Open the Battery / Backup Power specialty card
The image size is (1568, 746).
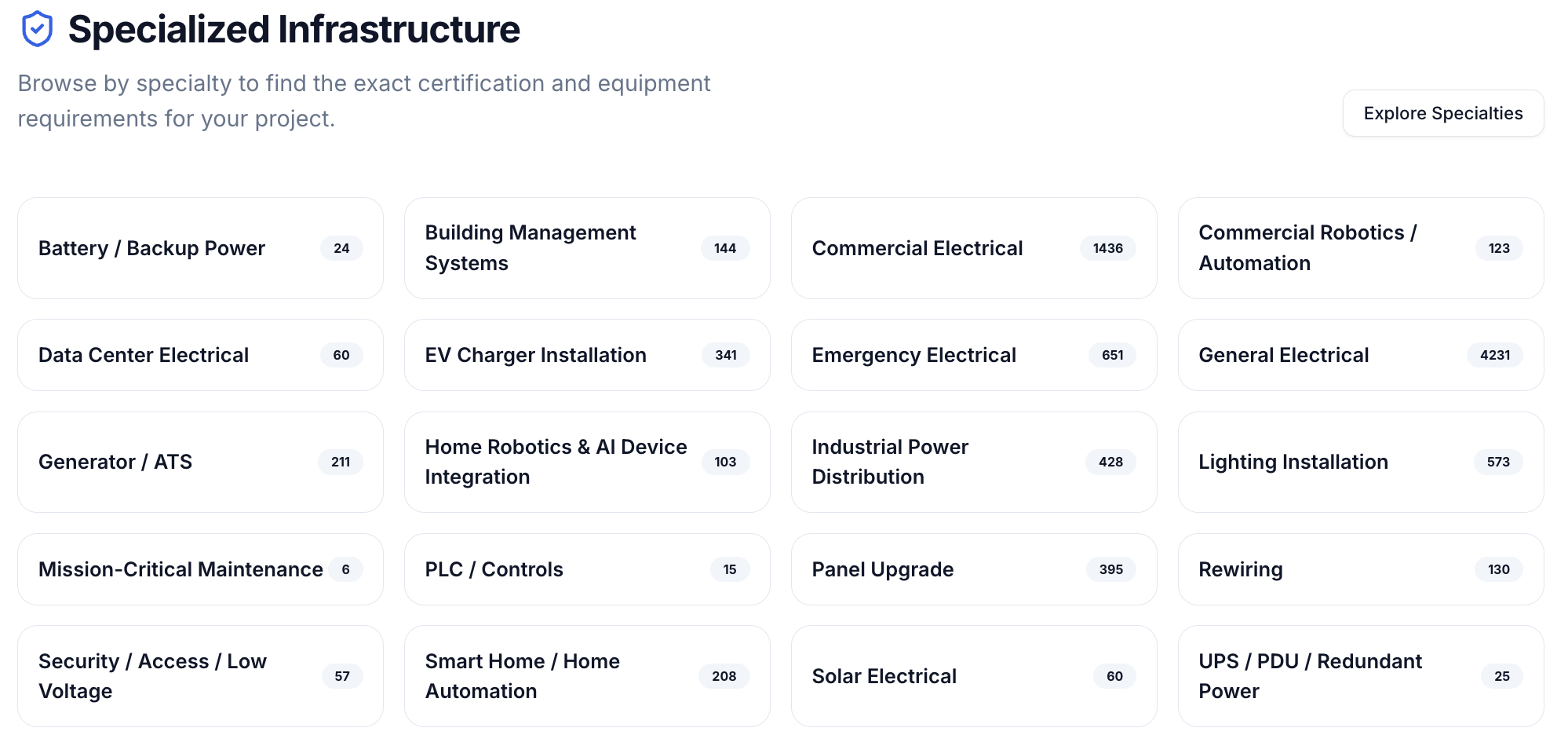point(200,248)
